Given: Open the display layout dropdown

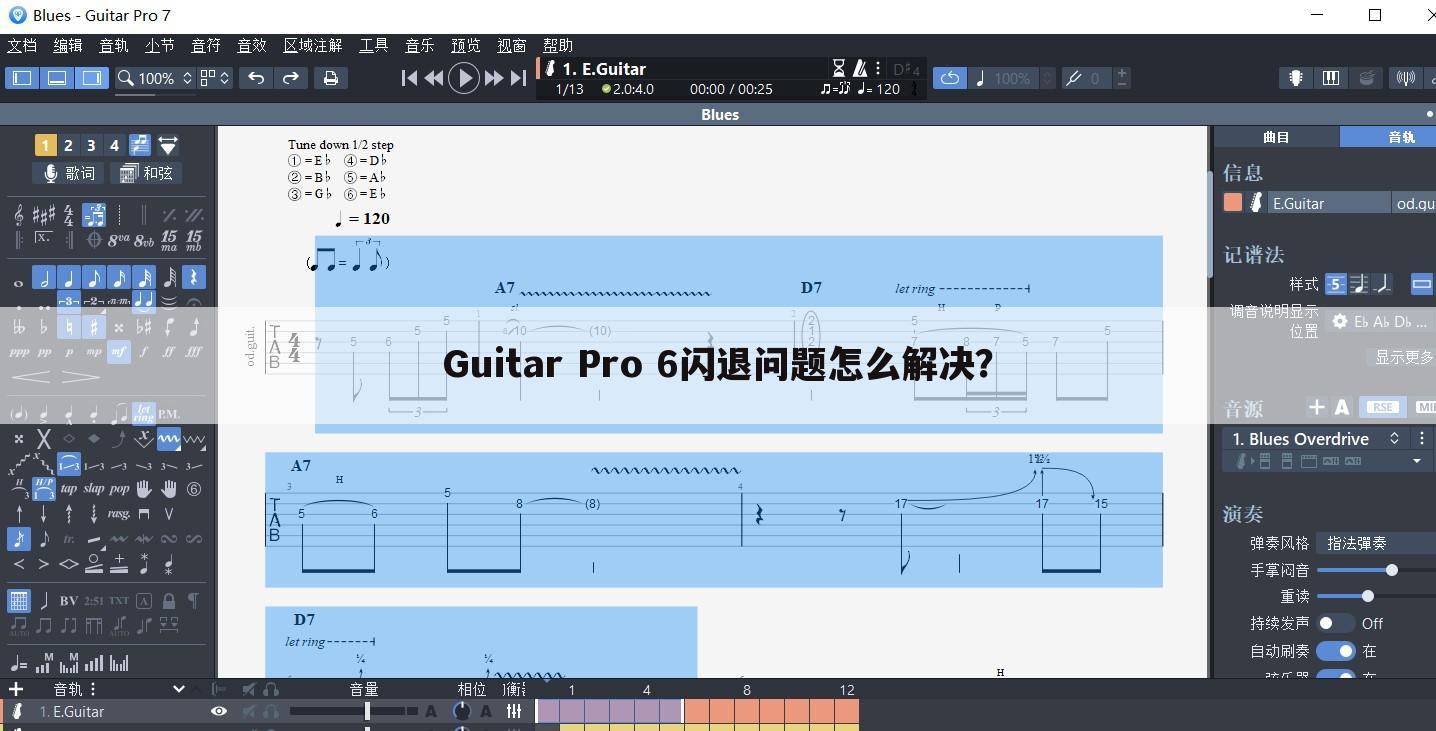Looking at the screenshot, I should coord(215,78).
